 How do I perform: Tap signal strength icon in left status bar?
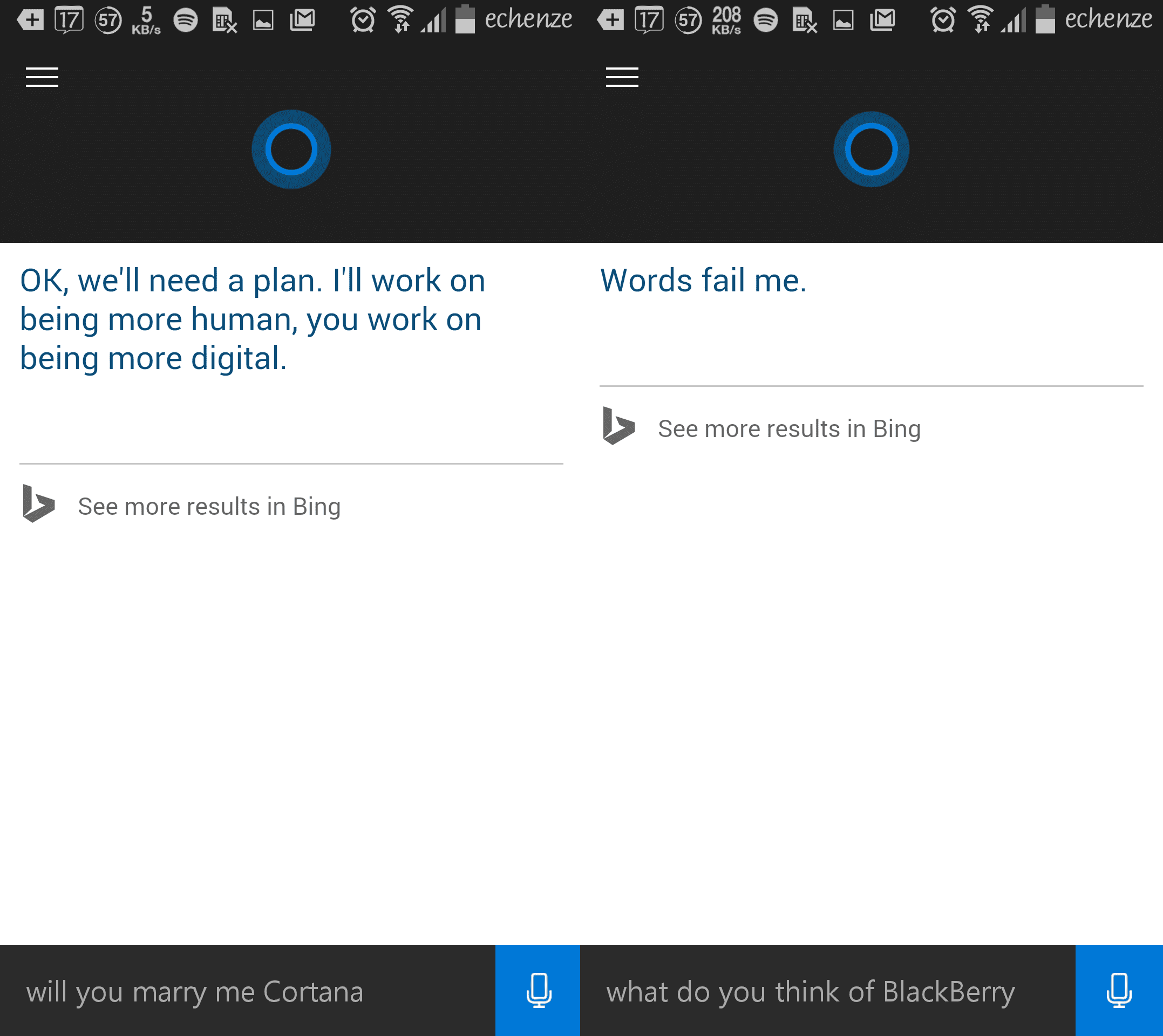[434, 21]
